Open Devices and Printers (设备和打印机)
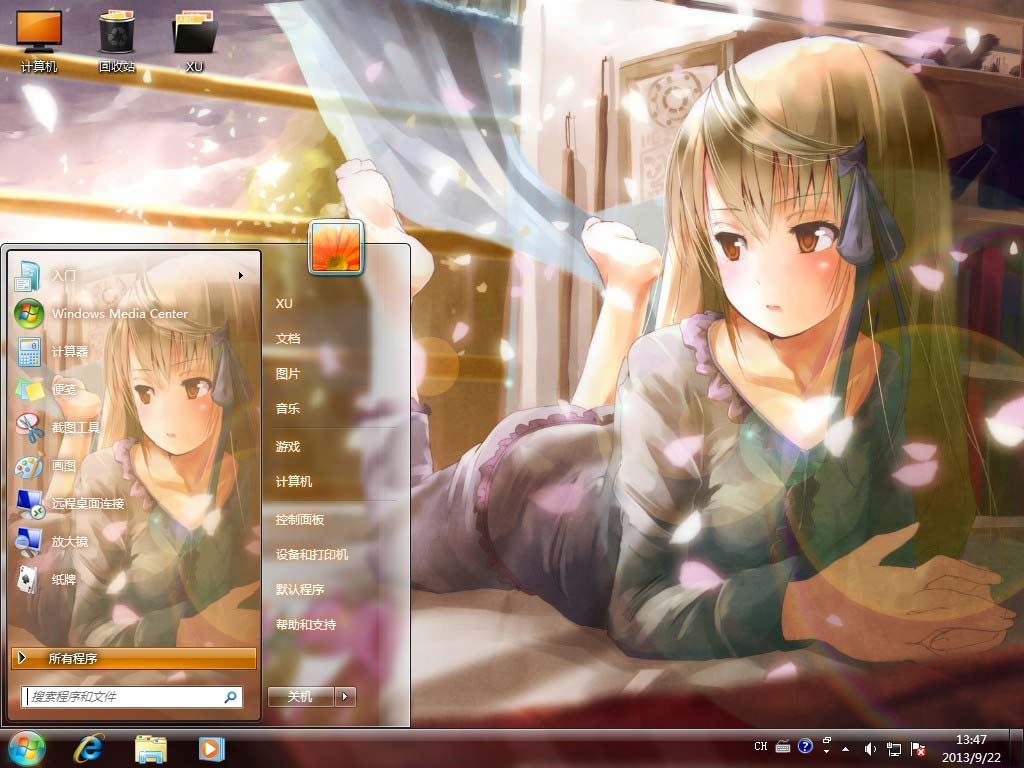This screenshot has width=1024, height=768. point(312,555)
